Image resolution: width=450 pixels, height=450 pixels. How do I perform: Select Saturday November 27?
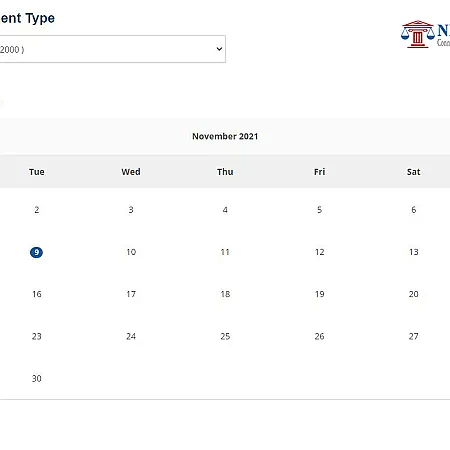(x=414, y=336)
